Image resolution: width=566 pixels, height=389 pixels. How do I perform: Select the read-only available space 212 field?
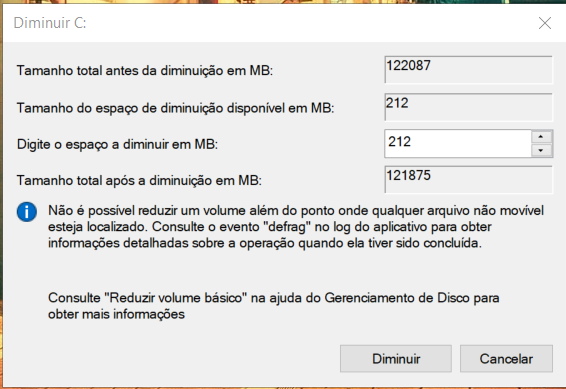pyautogui.click(x=469, y=107)
